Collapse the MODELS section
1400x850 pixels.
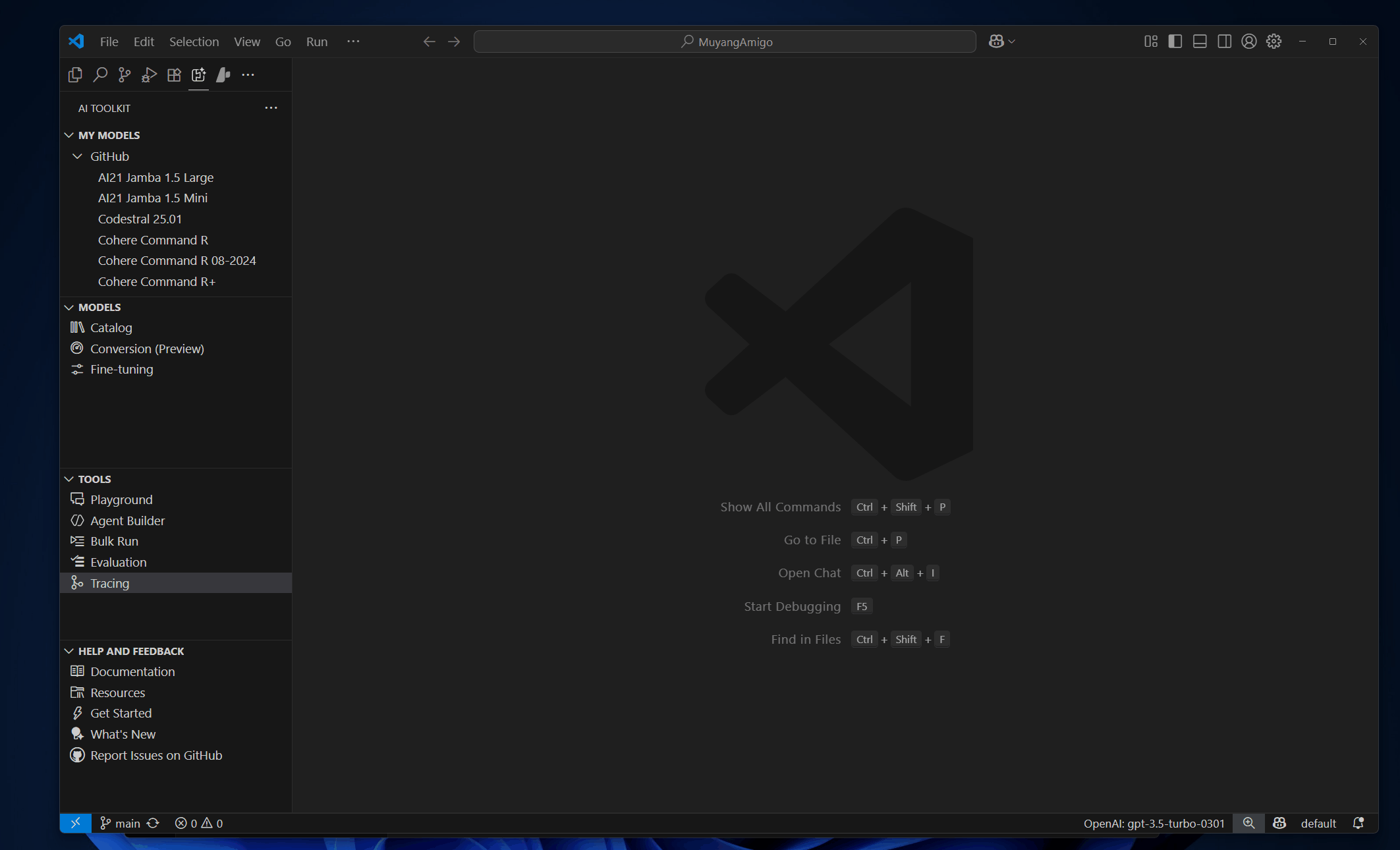(x=176, y=307)
